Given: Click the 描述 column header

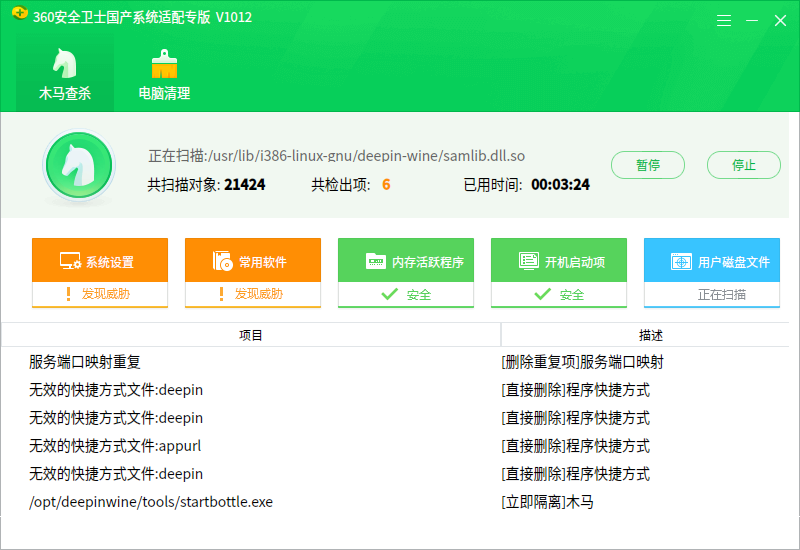Looking at the screenshot, I should (x=651, y=335).
